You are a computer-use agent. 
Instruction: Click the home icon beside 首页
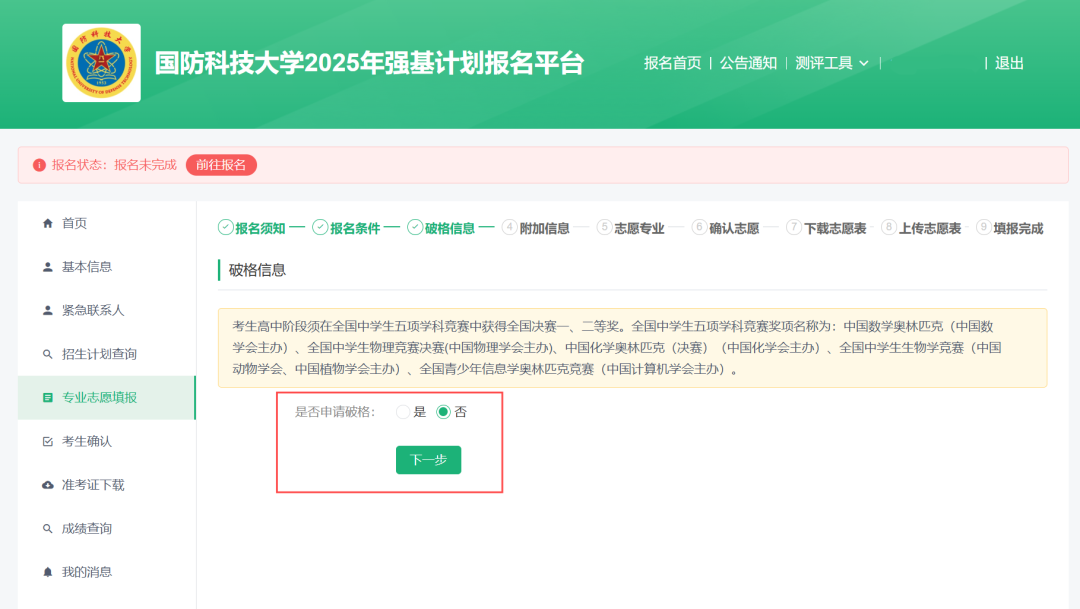[x=48, y=223]
